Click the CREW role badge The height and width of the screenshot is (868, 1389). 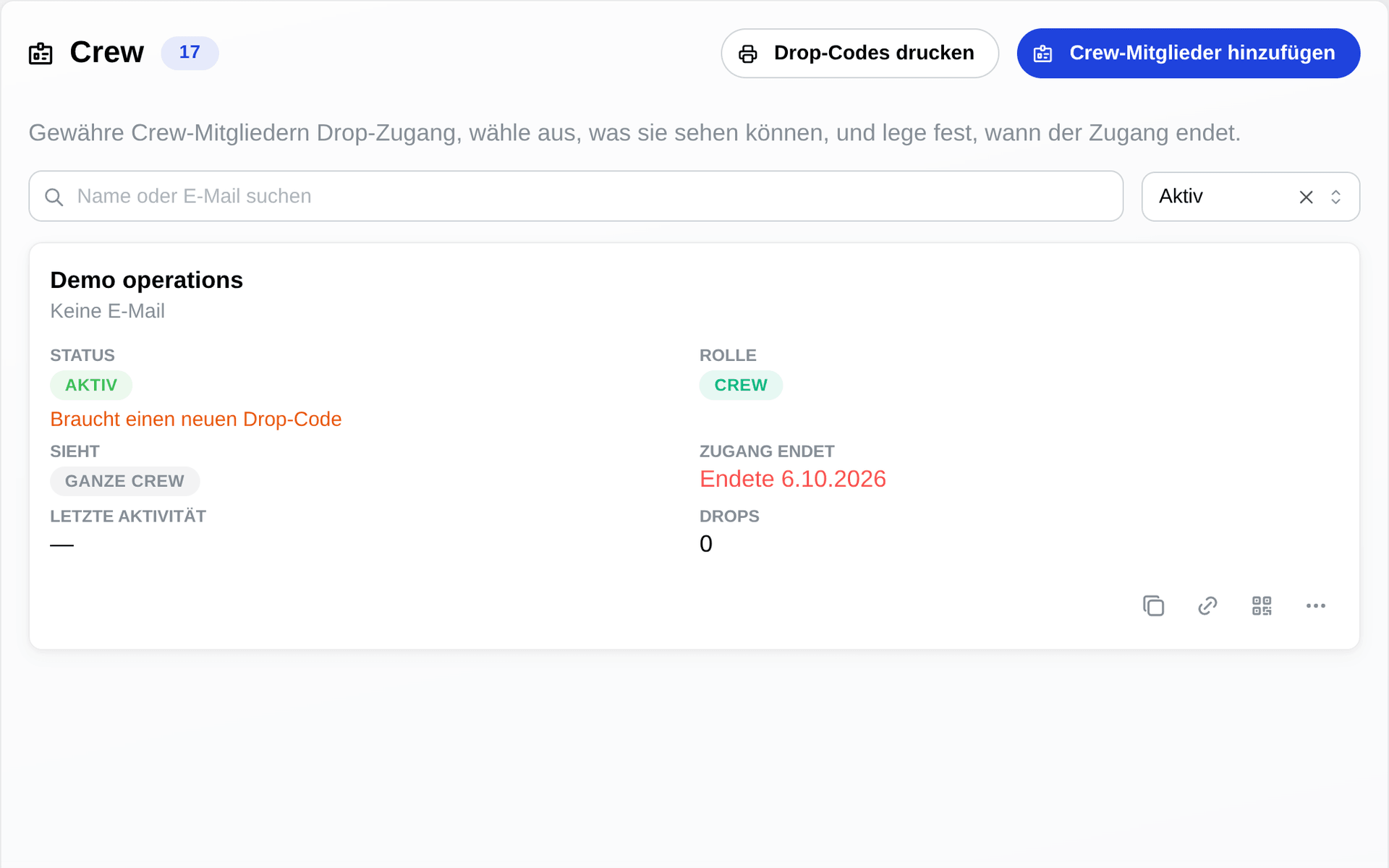pyautogui.click(x=741, y=386)
